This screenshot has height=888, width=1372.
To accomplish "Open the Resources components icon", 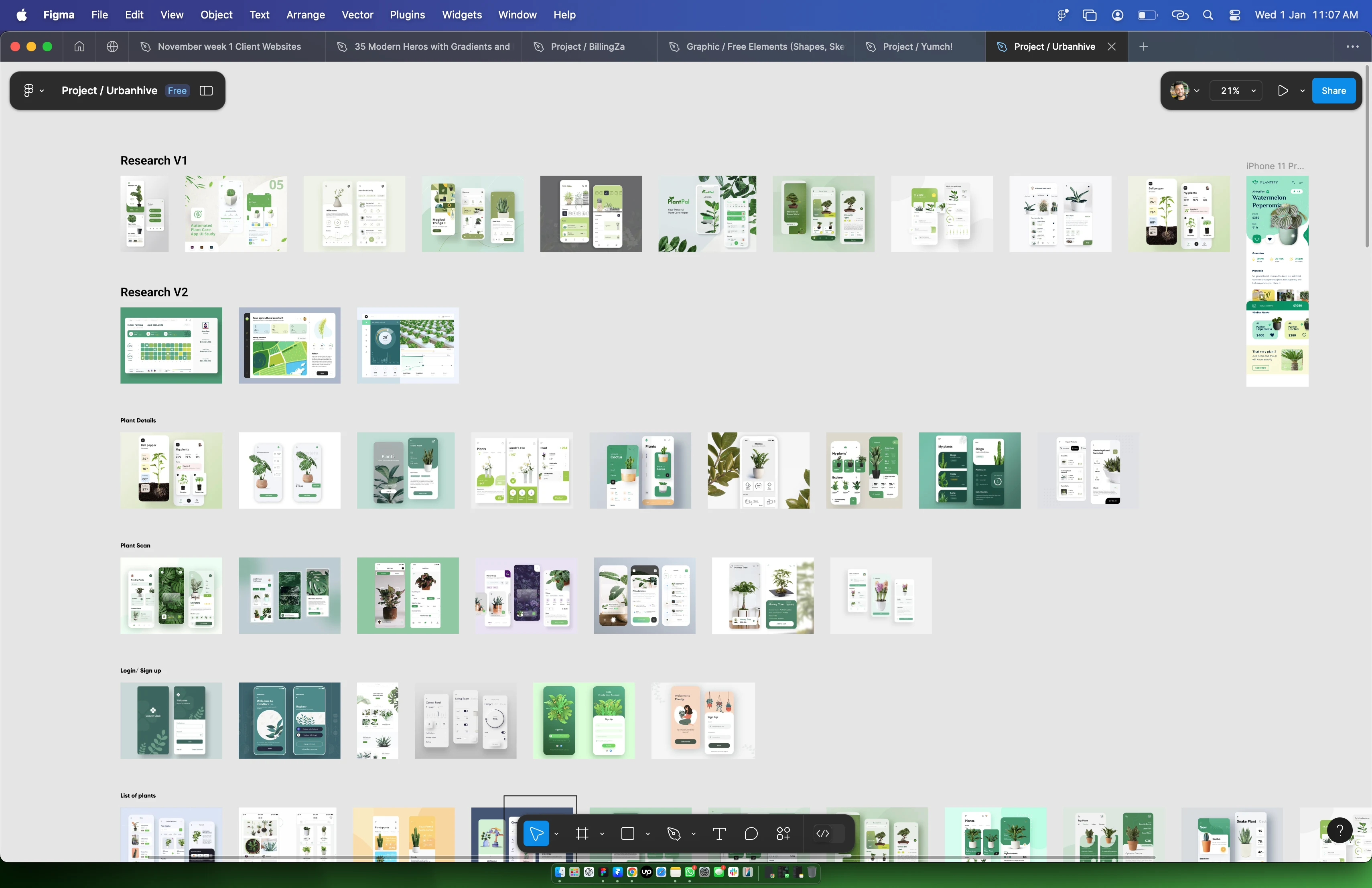I will pyautogui.click(x=783, y=833).
